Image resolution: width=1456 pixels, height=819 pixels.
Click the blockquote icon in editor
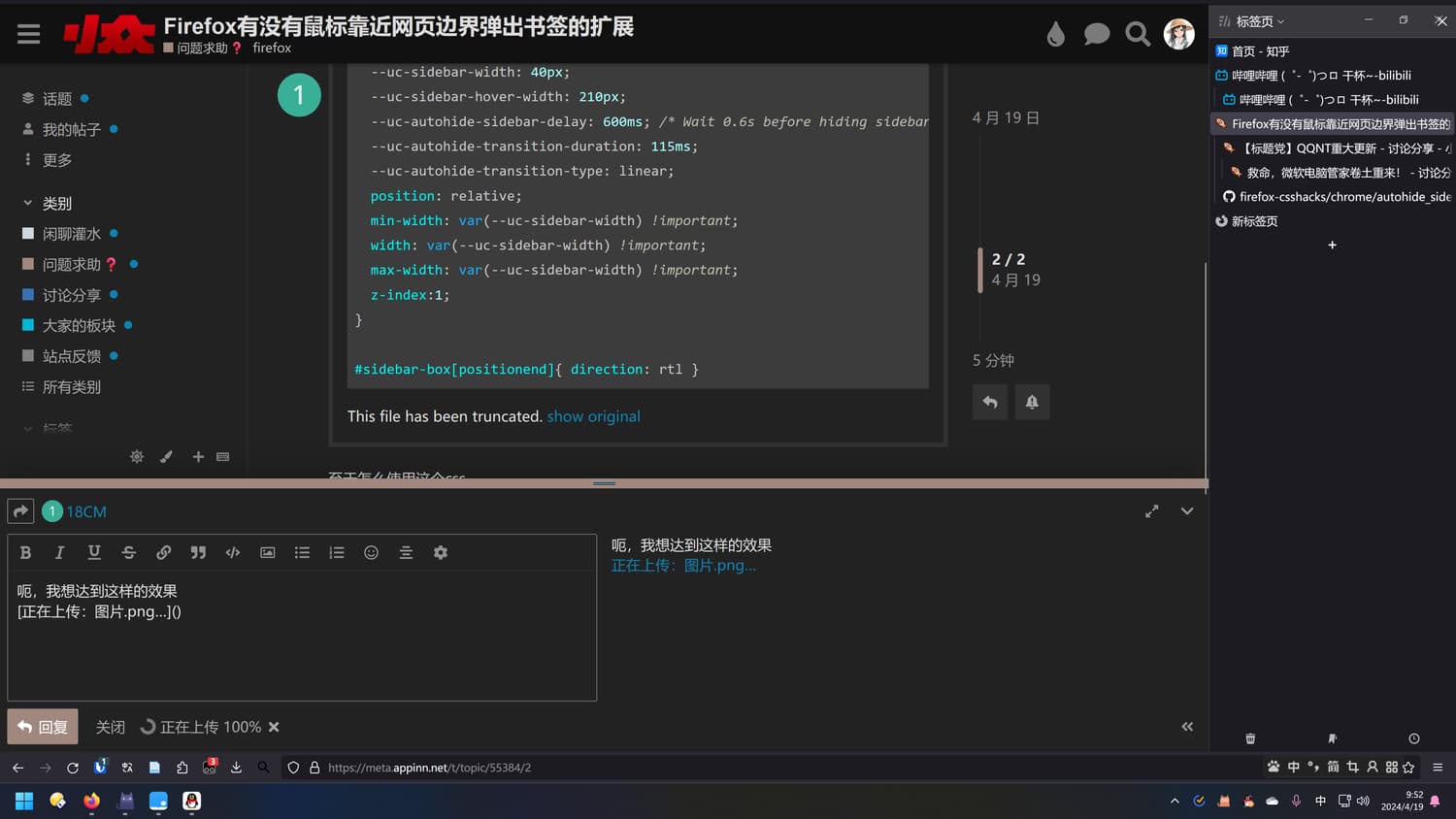[x=198, y=552]
